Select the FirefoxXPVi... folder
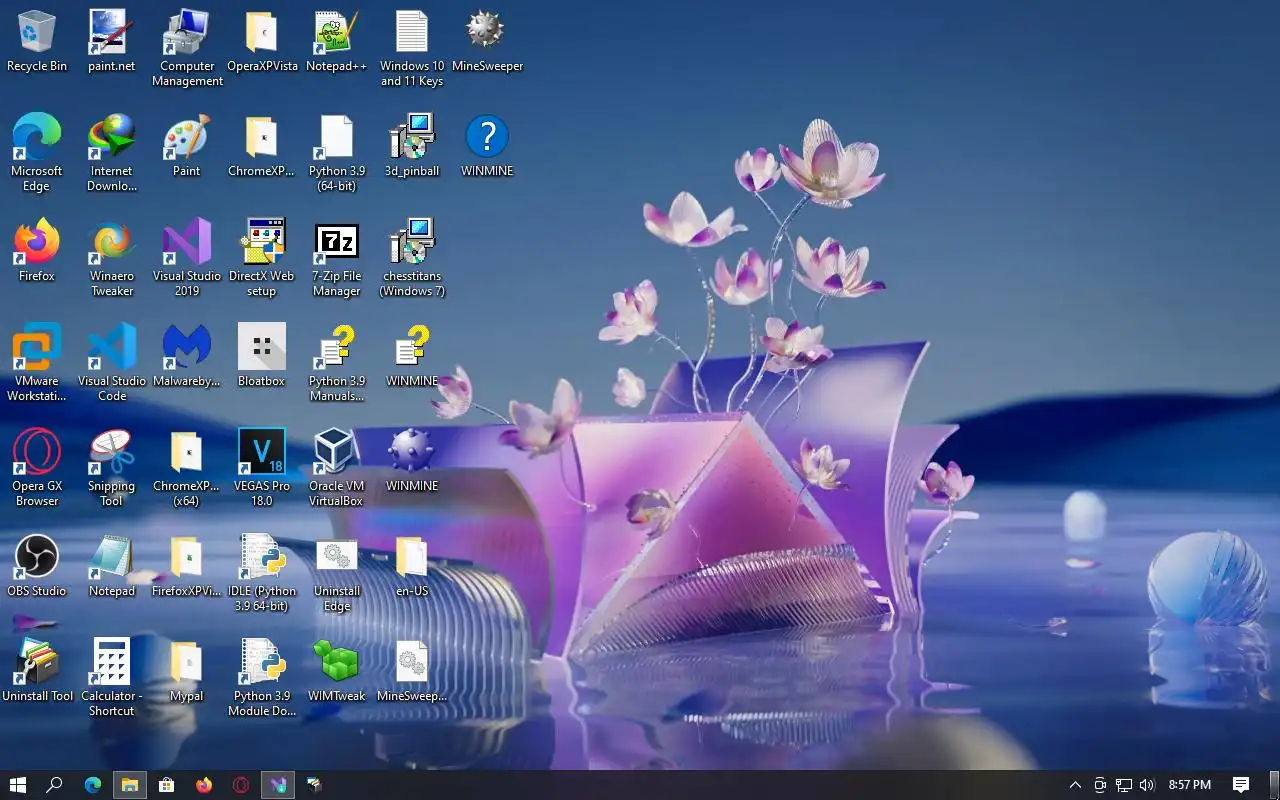This screenshot has height=800, width=1280. [187, 566]
